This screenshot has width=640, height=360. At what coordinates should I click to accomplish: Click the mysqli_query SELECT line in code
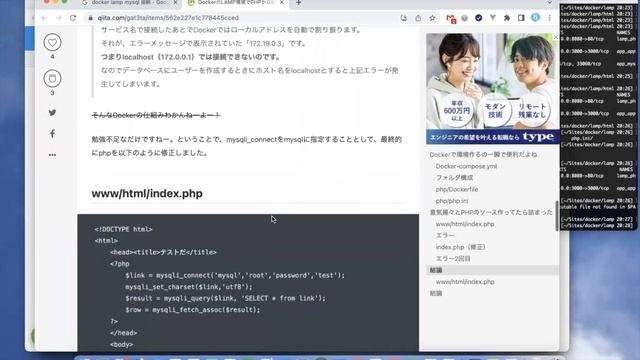click(x=226, y=298)
